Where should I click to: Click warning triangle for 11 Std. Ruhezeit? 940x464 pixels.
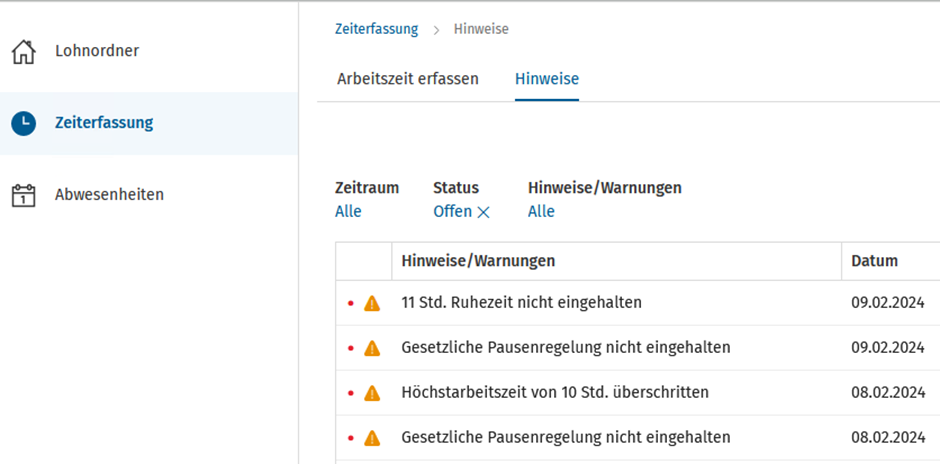pyautogui.click(x=372, y=303)
